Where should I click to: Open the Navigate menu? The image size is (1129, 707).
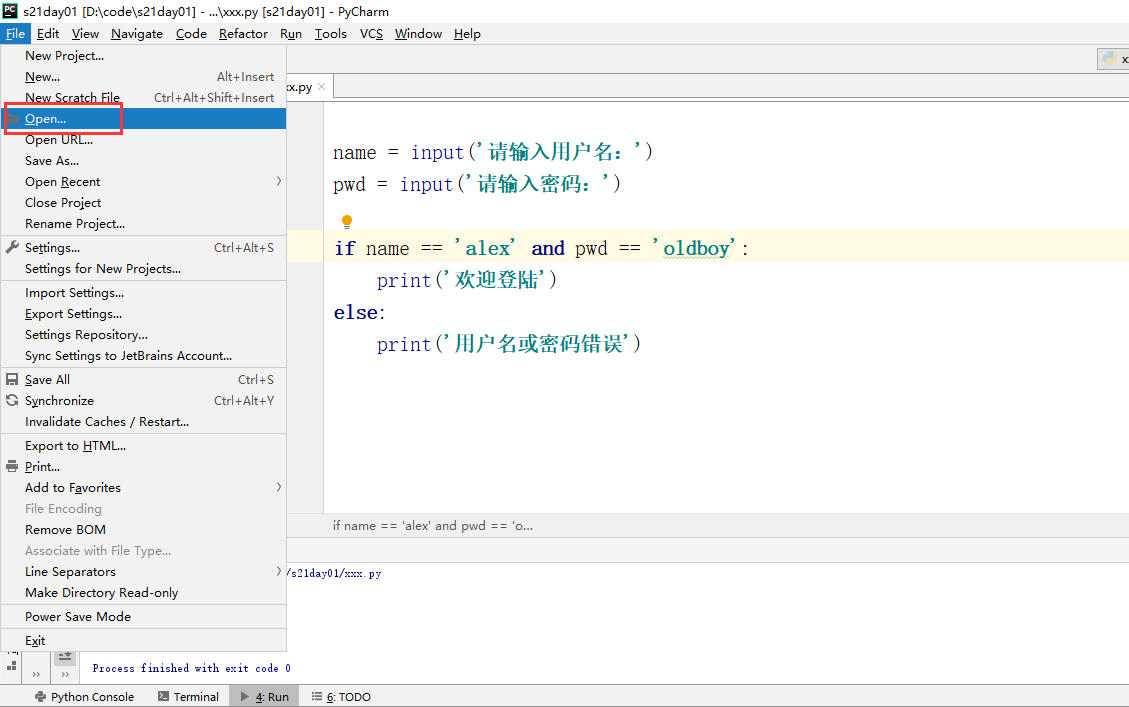(137, 34)
